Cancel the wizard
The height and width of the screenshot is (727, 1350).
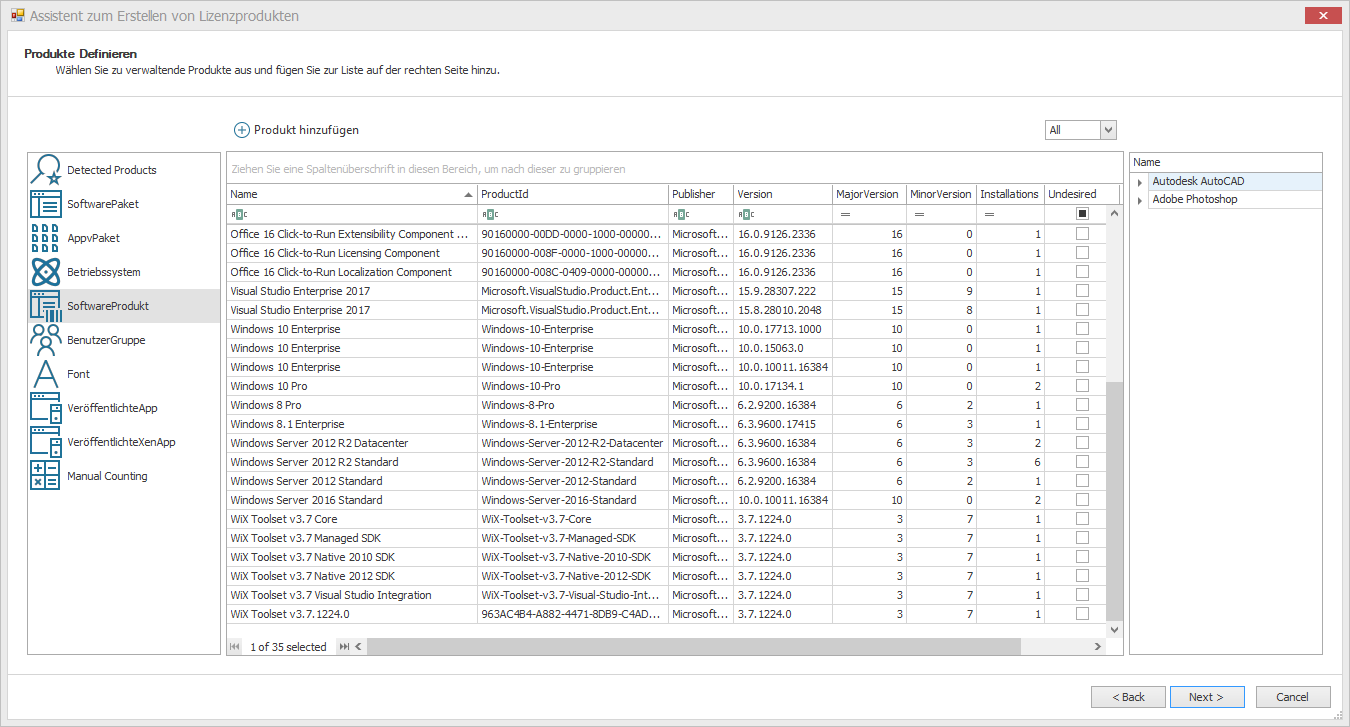click(x=1293, y=697)
